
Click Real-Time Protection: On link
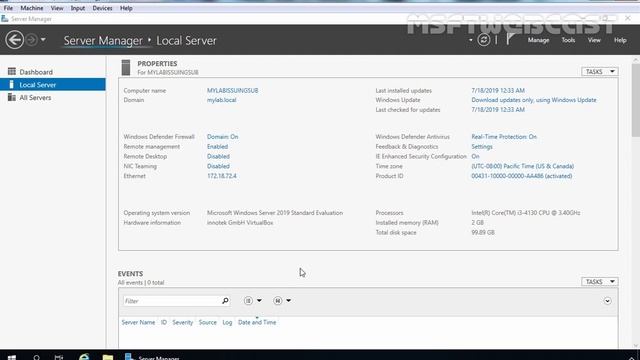[x=504, y=137]
